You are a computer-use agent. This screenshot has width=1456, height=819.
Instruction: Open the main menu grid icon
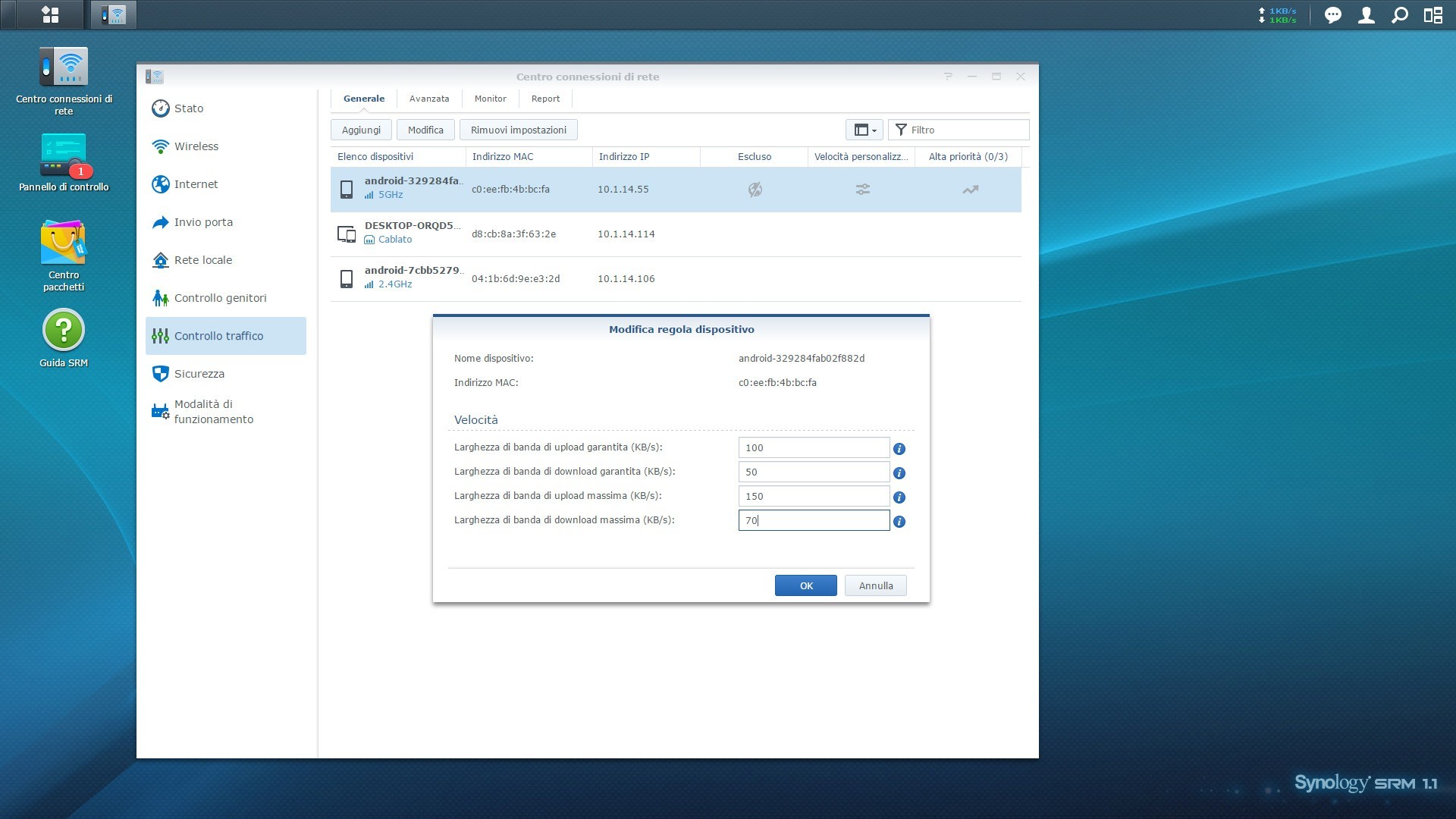(50, 14)
